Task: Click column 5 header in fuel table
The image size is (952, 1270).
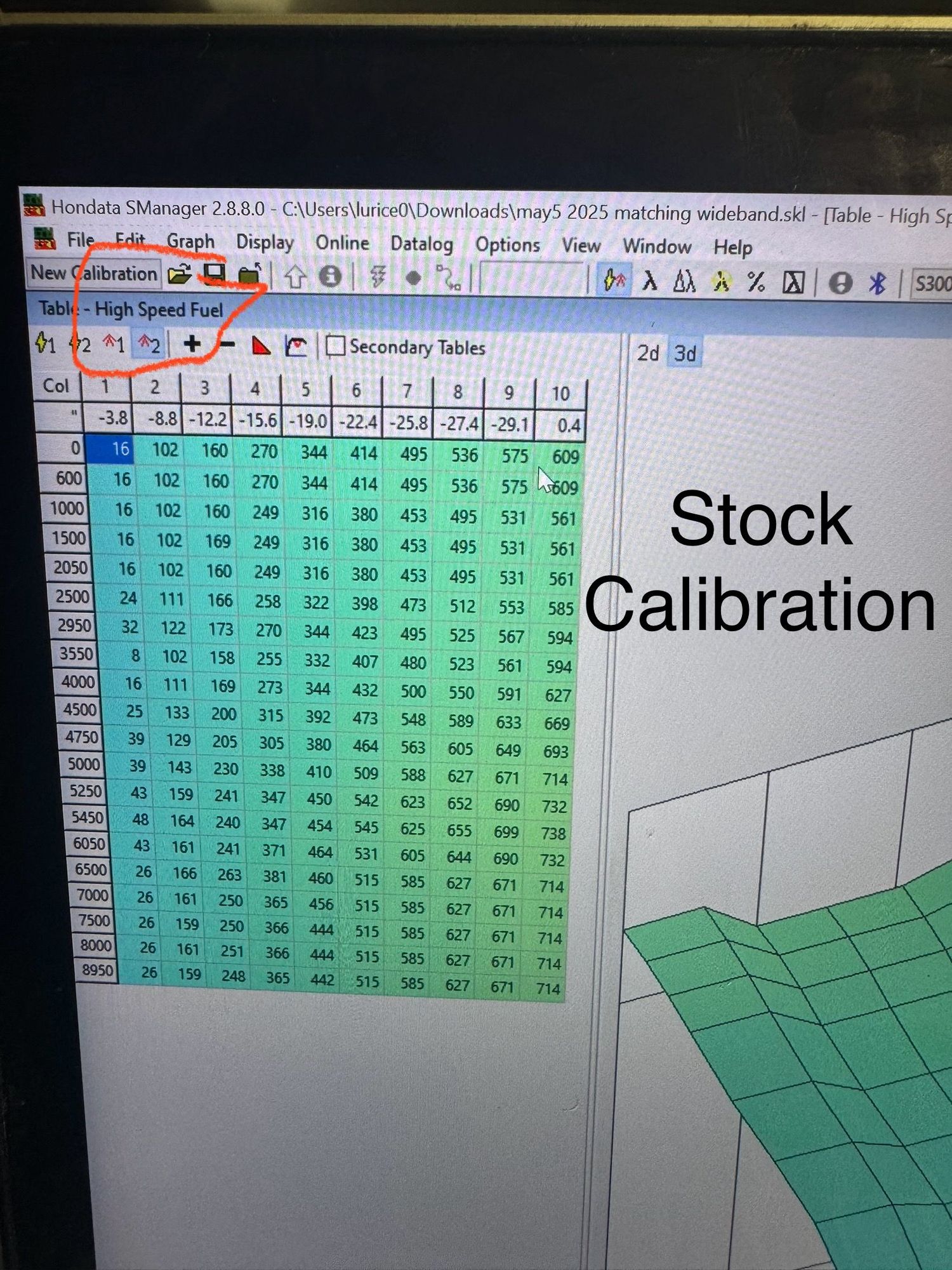Action: 305,389
